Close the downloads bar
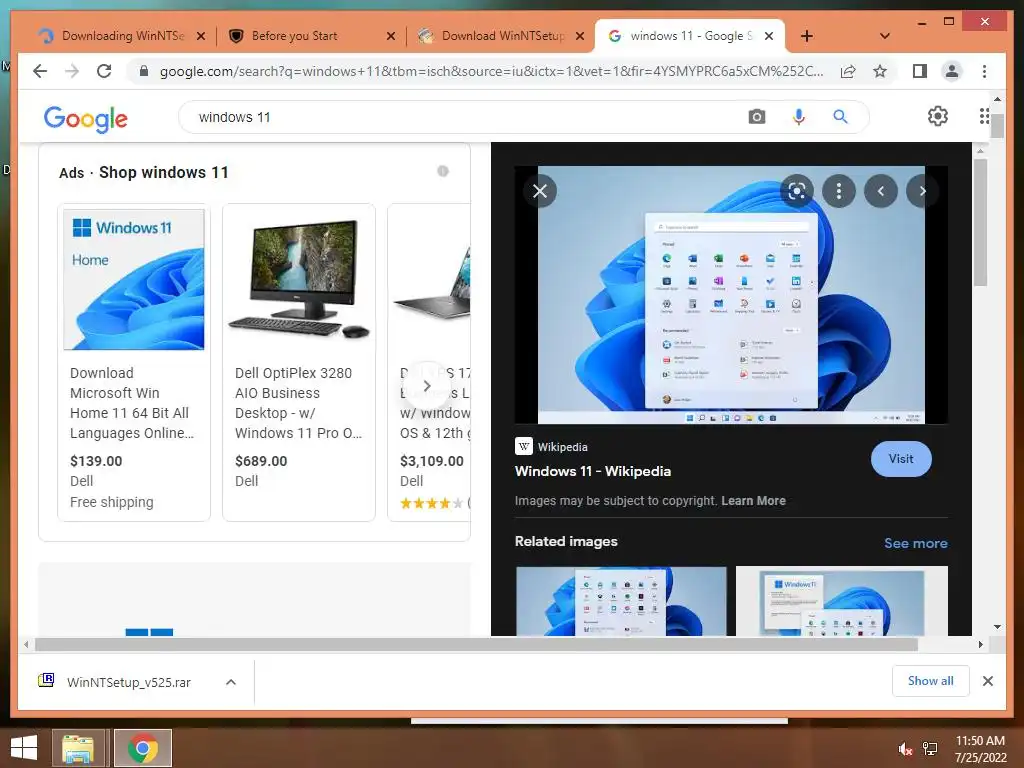 click(987, 681)
